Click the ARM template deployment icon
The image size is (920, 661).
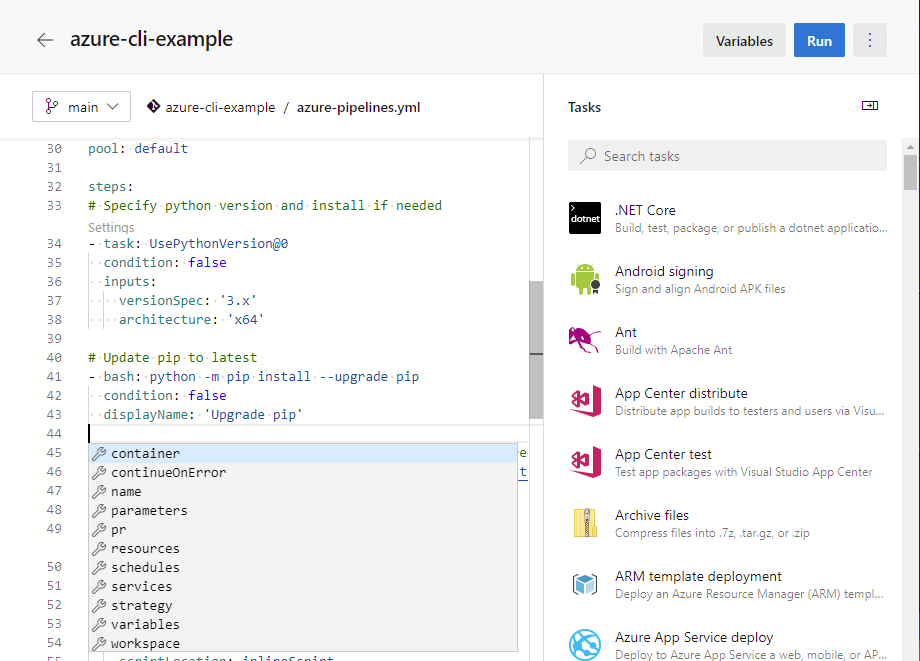(x=585, y=584)
